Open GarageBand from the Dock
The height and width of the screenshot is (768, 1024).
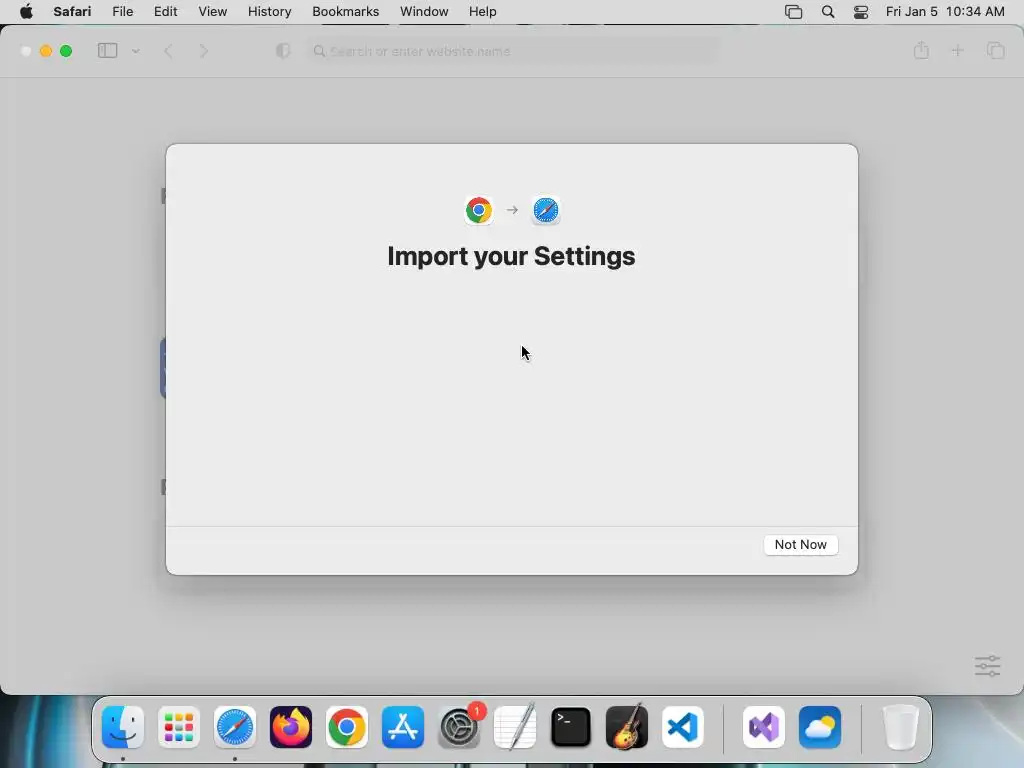[x=627, y=727]
